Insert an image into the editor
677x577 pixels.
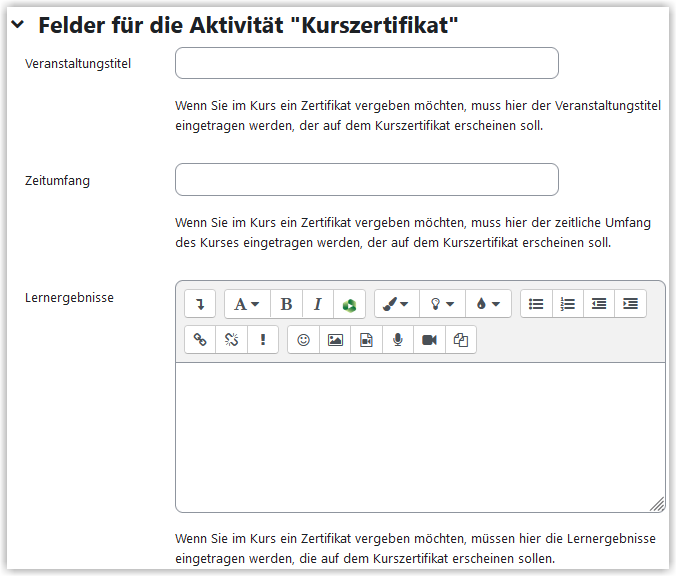pyautogui.click(x=335, y=340)
